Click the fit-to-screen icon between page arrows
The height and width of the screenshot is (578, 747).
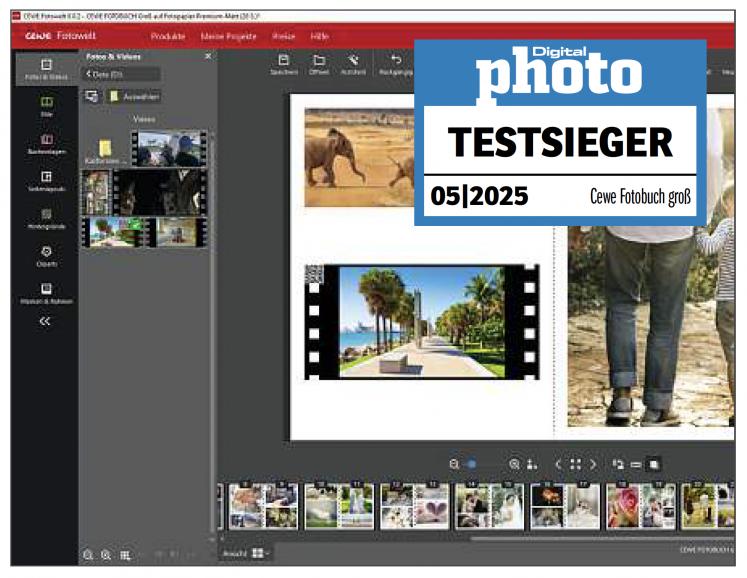575,464
